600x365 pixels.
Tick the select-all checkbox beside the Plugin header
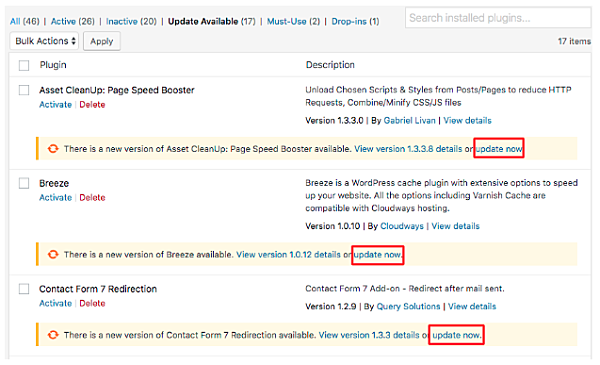coord(24,65)
